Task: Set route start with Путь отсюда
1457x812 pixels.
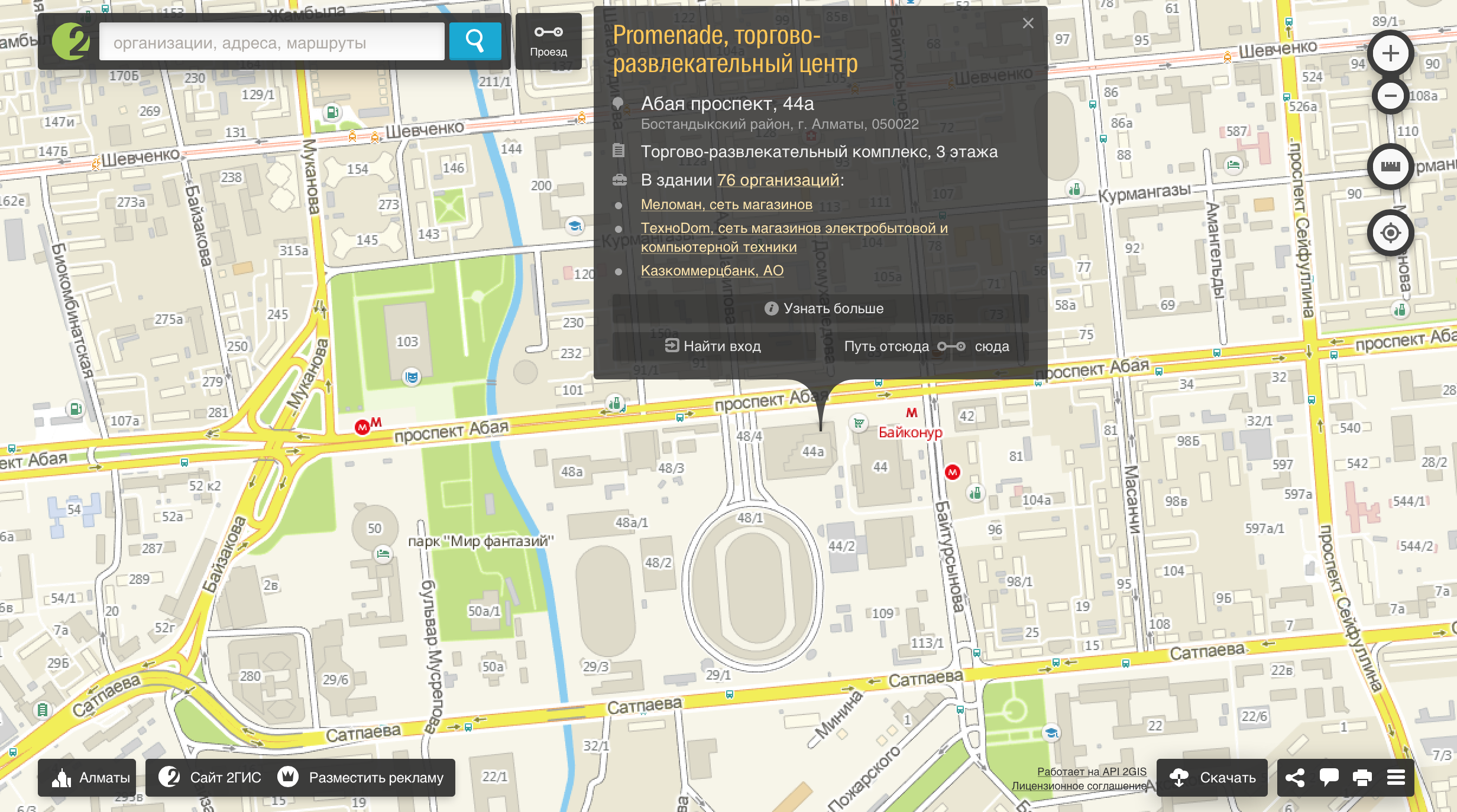Action: tap(886, 346)
